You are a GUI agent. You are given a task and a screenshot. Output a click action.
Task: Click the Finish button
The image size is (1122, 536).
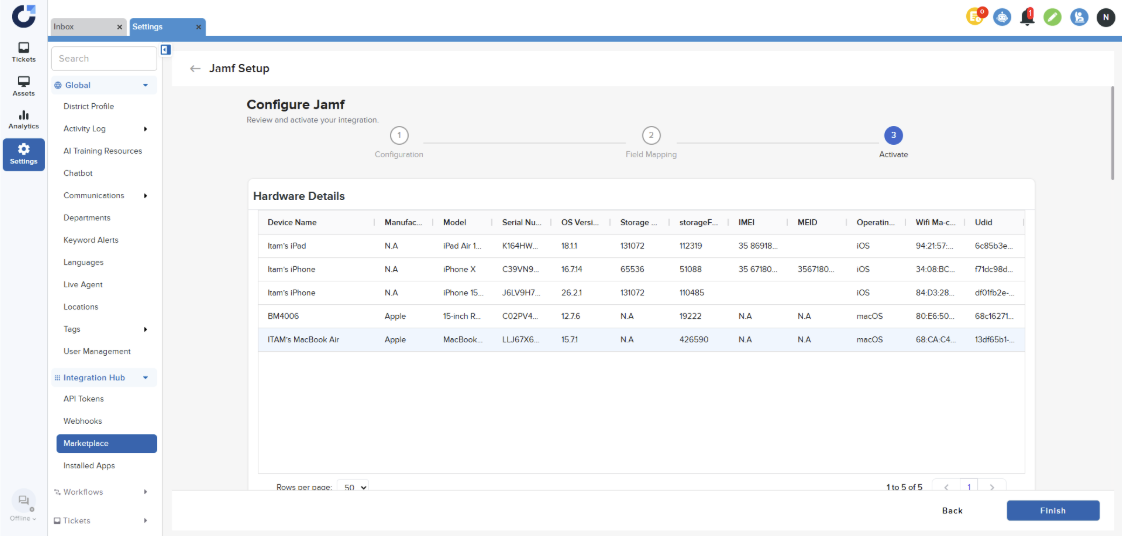(1052, 510)
